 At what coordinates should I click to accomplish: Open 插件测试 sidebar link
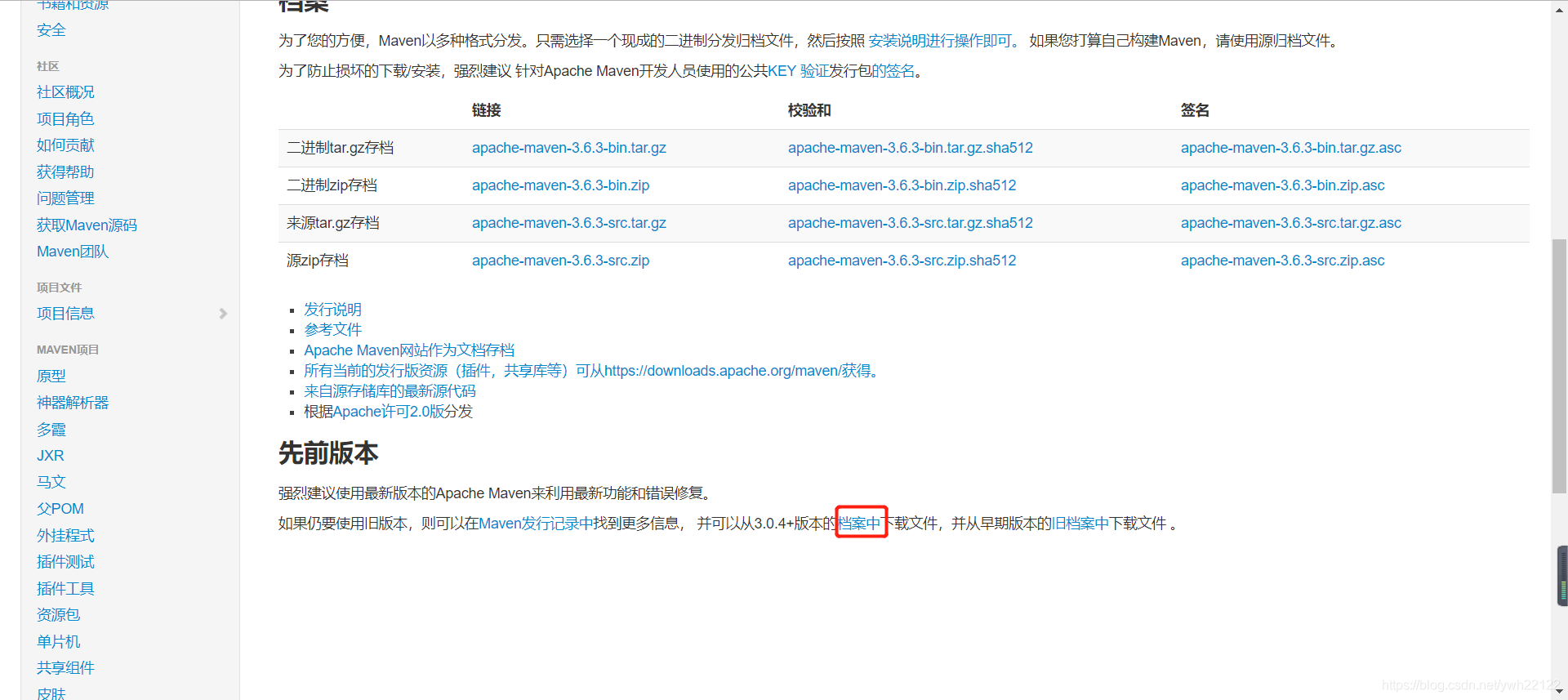coord(65,562)
